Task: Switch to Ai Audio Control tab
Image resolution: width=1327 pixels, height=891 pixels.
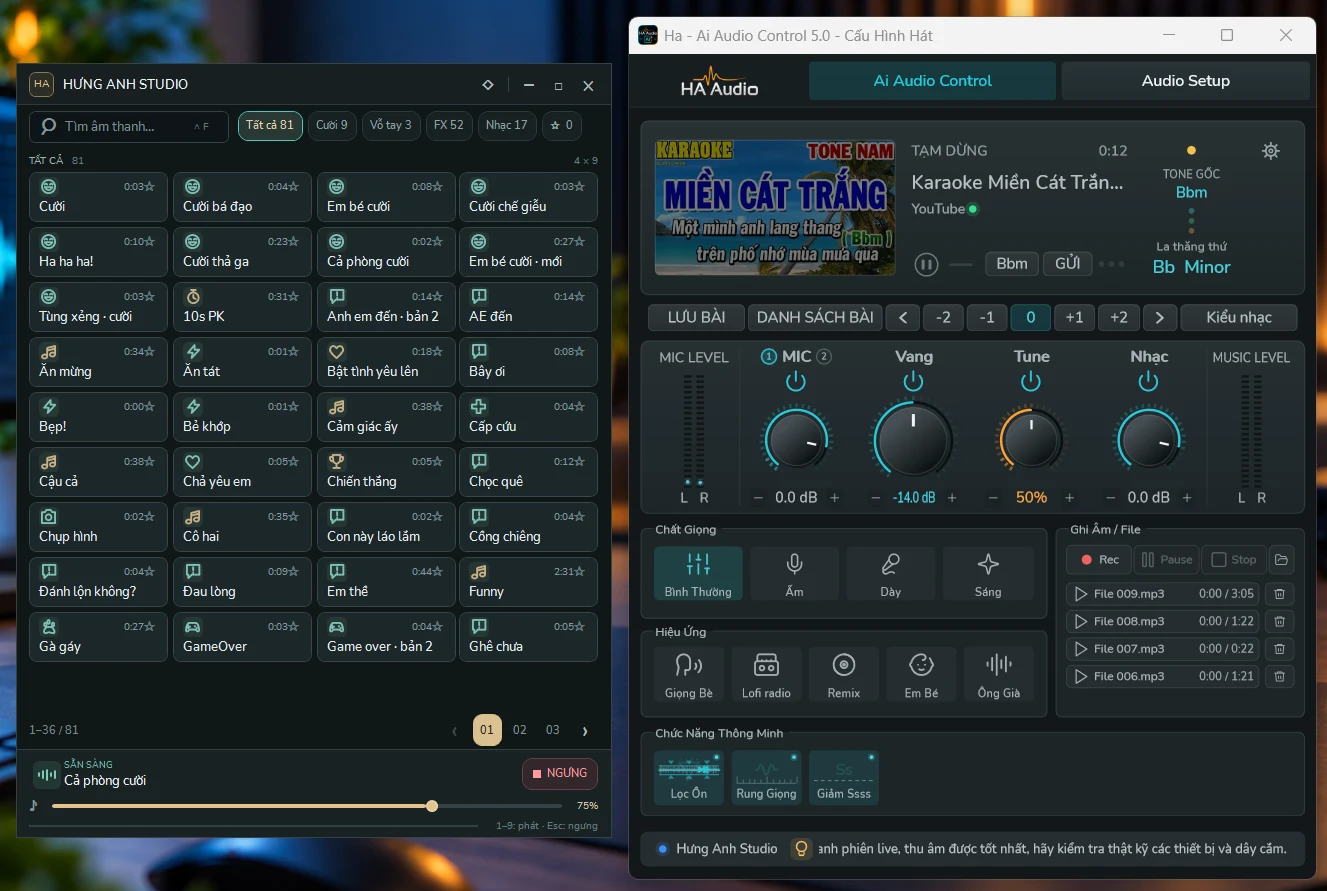Action: [x=933, y=81]
